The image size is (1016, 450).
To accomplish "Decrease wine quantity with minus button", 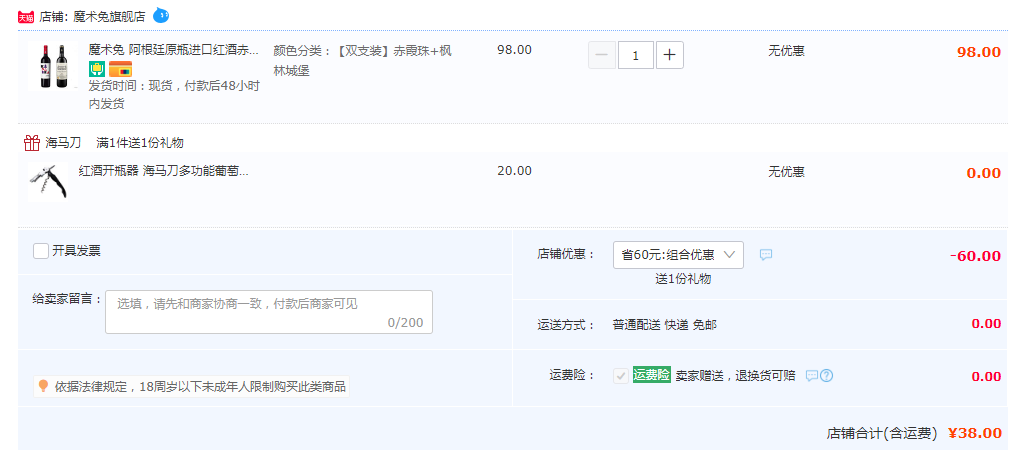I will click(x=602, y=55).
